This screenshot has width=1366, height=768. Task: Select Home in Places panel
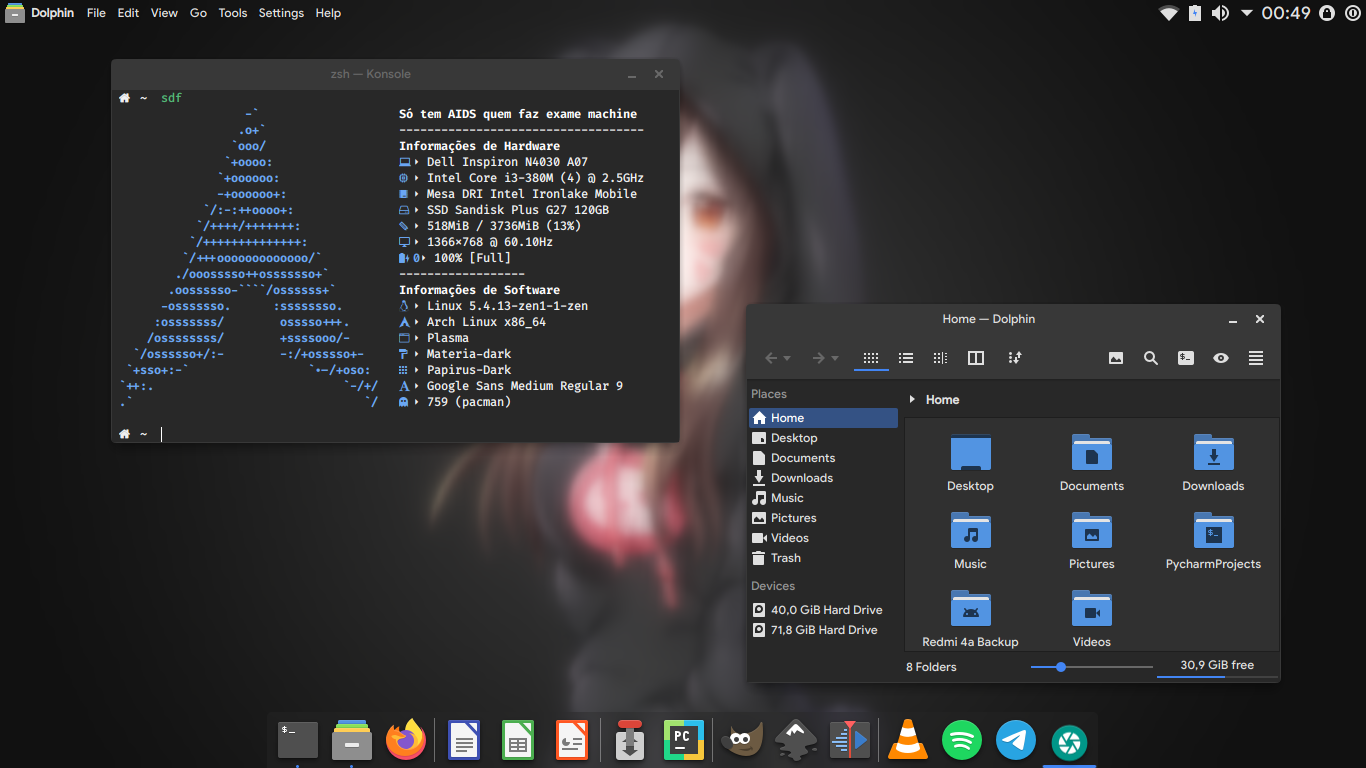point(823,418)
